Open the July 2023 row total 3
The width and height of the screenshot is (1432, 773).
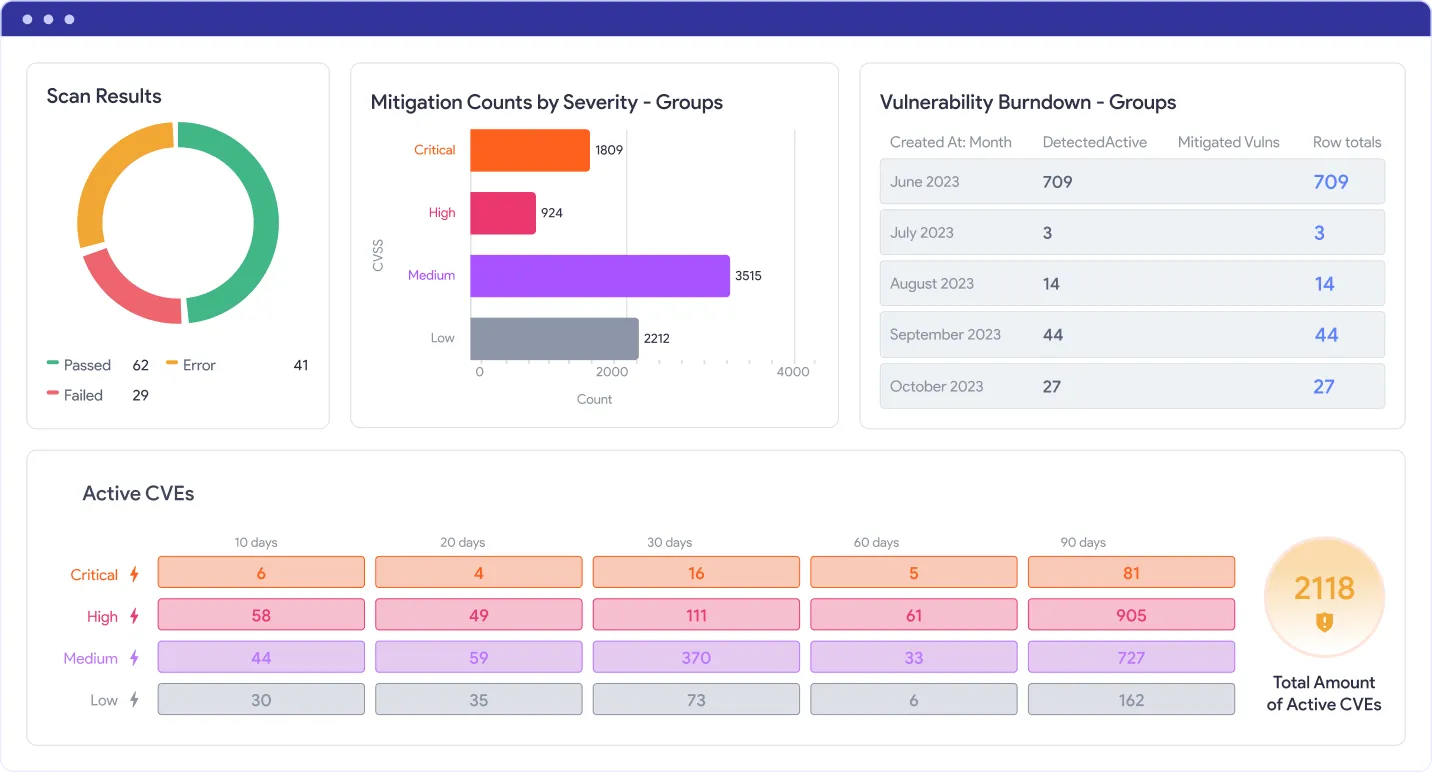pyautogui.click(x=1319, y=233)
